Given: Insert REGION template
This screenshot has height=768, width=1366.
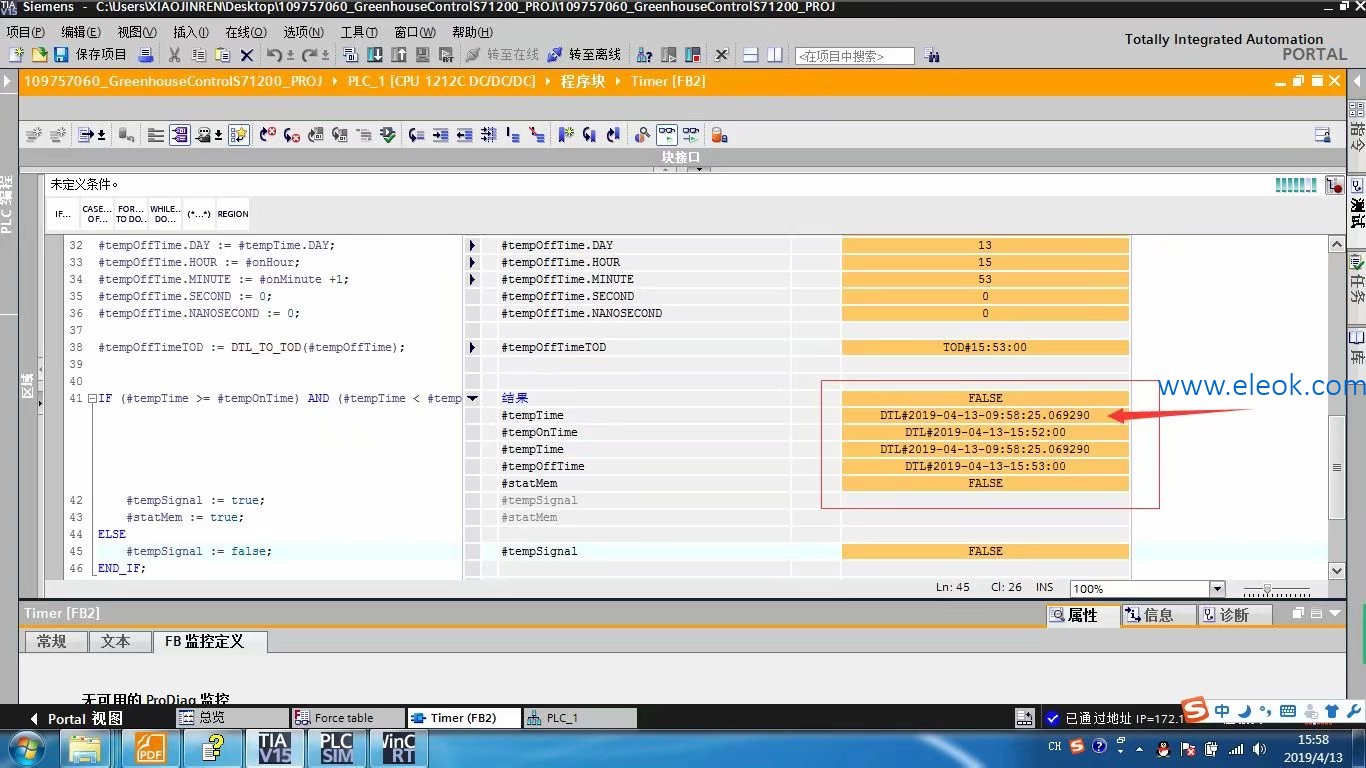Looking at the screenshot, I should (x=233, y=214).
